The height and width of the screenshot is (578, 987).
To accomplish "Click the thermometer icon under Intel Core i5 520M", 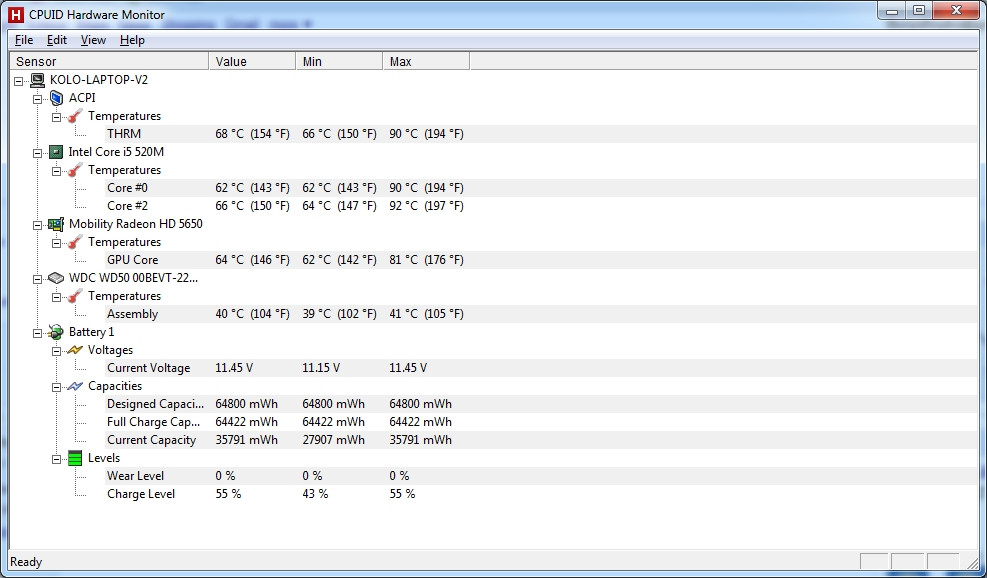I will 76,170.
